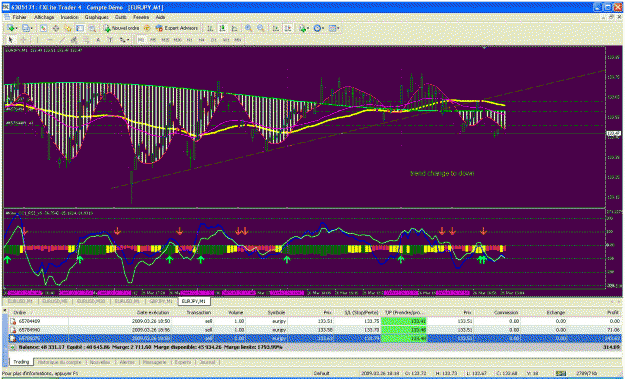Open the Strategy Tester icon
The image size is (625, 379).
point(92,28)
